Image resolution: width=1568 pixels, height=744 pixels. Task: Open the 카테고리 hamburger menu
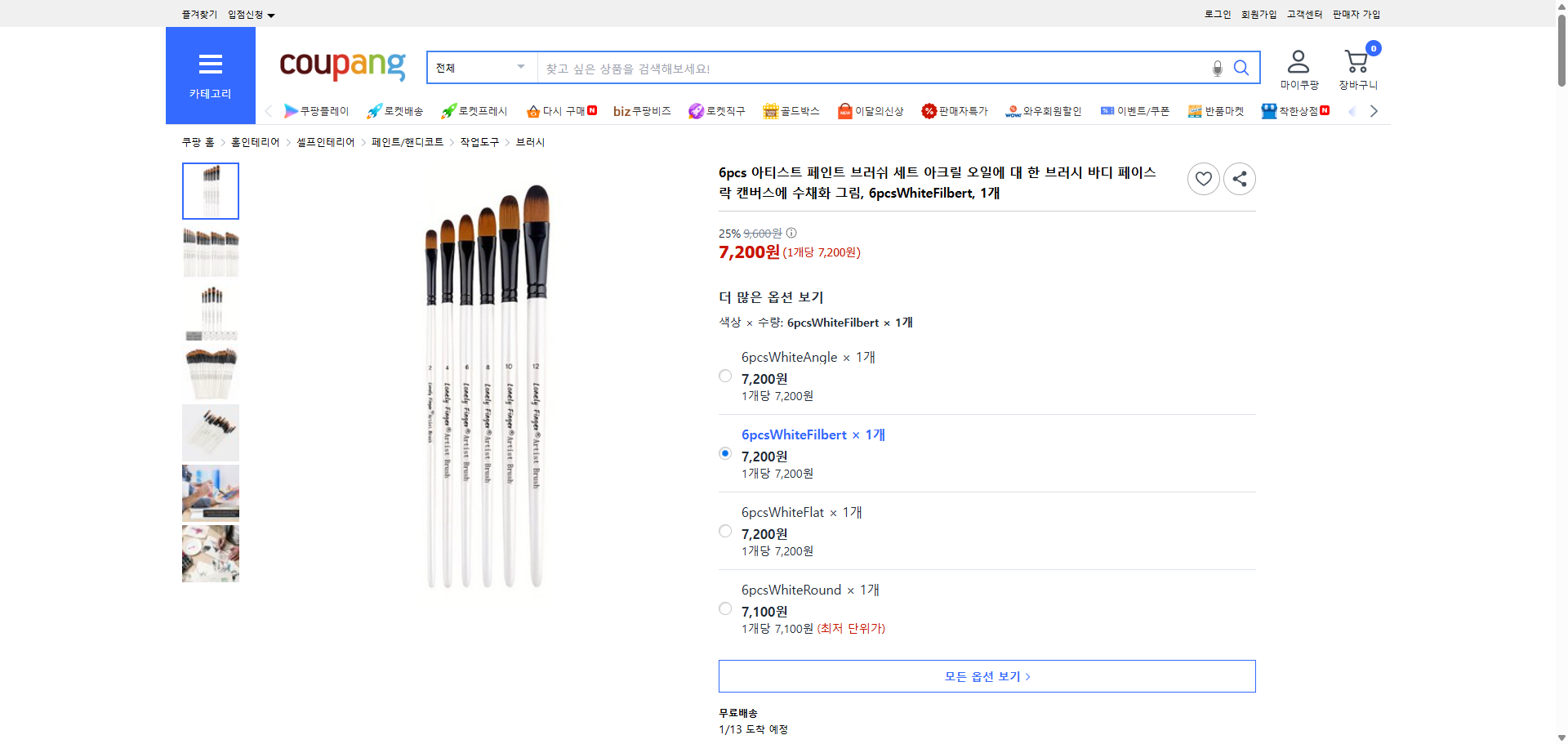(x=210, y=64)
